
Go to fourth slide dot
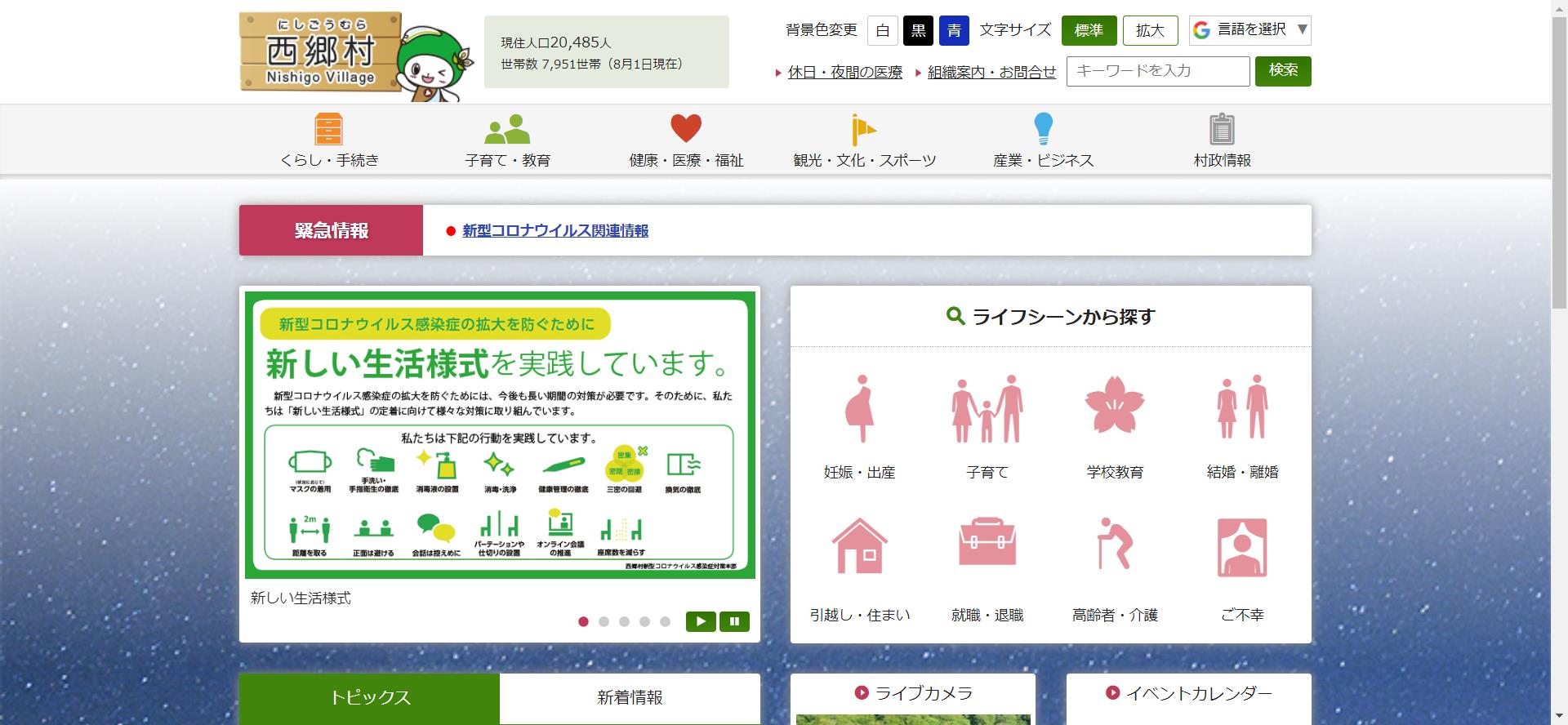[x=644, y=621]
